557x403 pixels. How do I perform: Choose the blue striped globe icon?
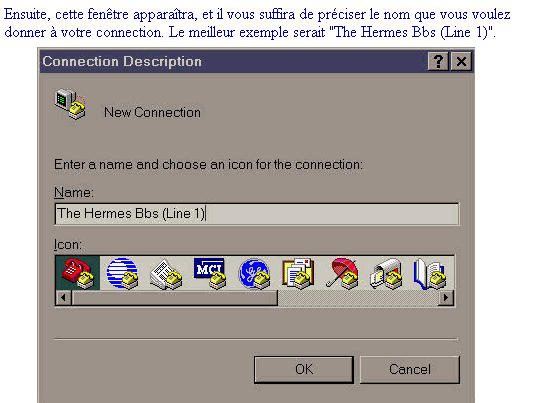123,273
